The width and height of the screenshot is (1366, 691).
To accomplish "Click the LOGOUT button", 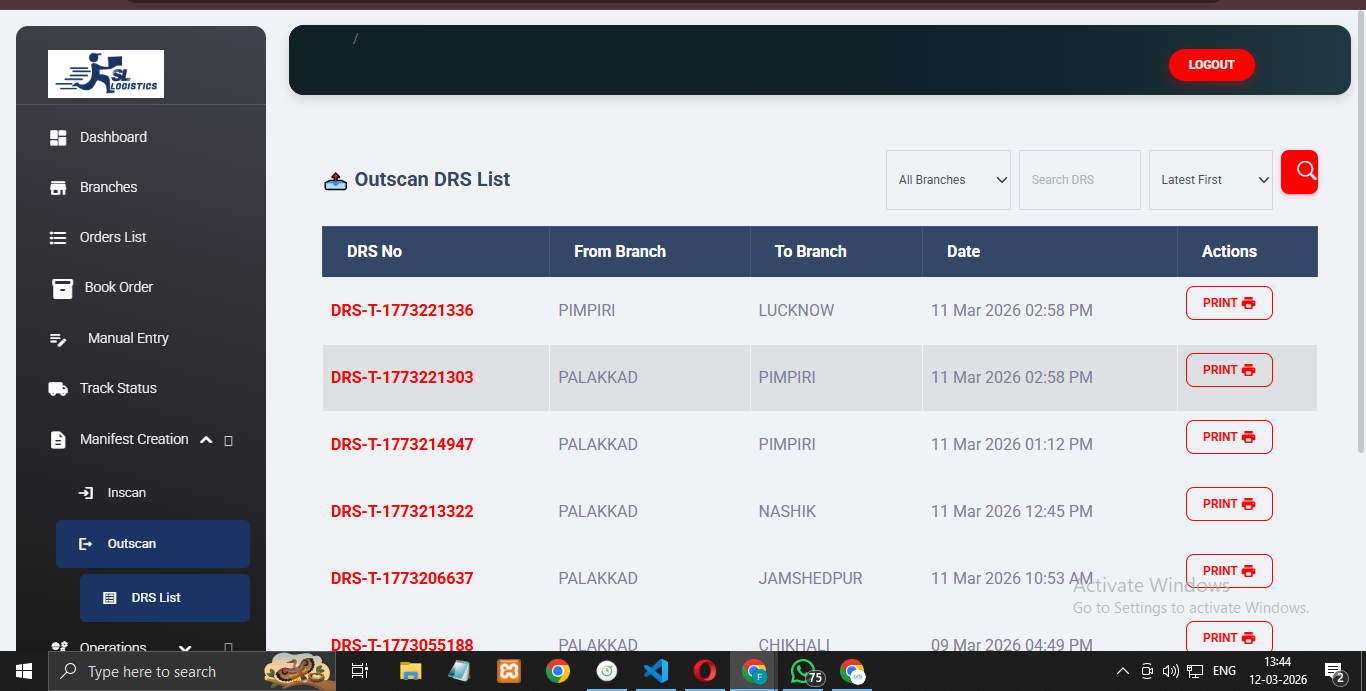I will click(x=1211, y=65).
